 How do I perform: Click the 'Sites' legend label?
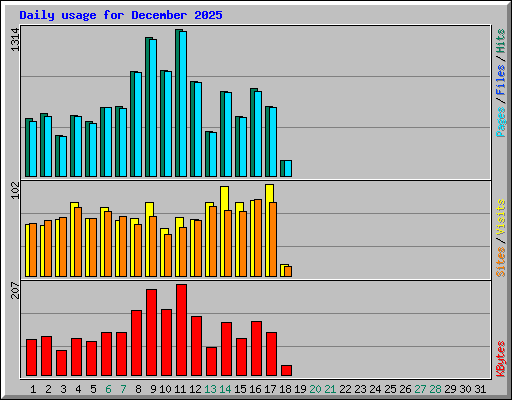click(x=500, y=262)
